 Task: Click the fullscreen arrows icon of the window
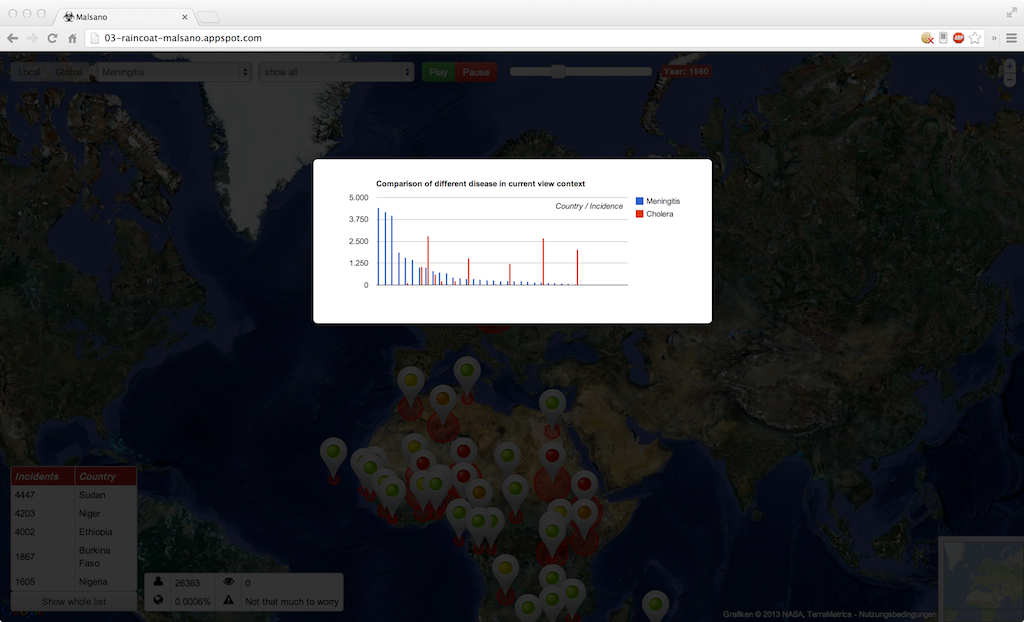(1012, 12)
